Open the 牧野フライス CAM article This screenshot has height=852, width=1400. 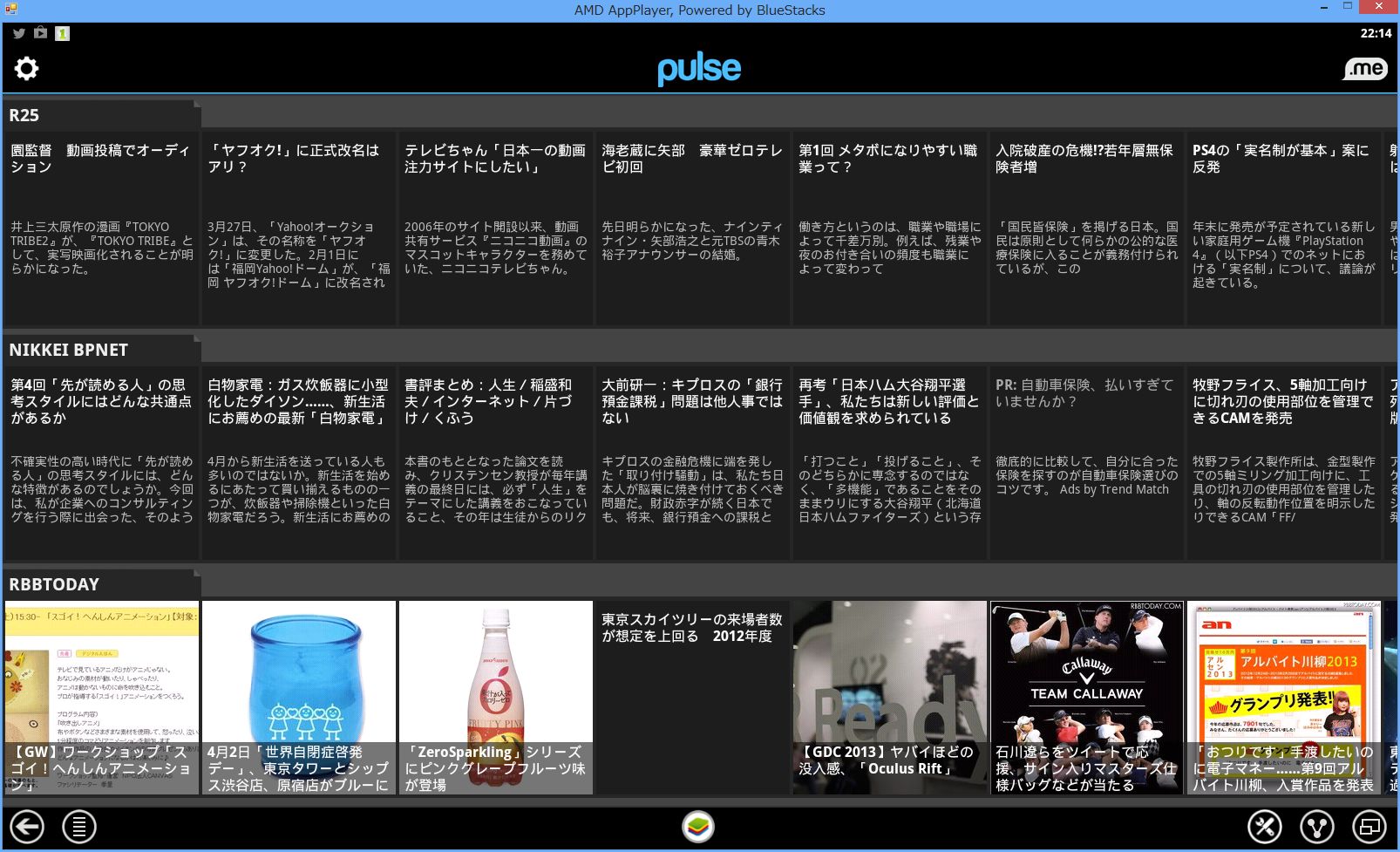(x=1284, y=463)
